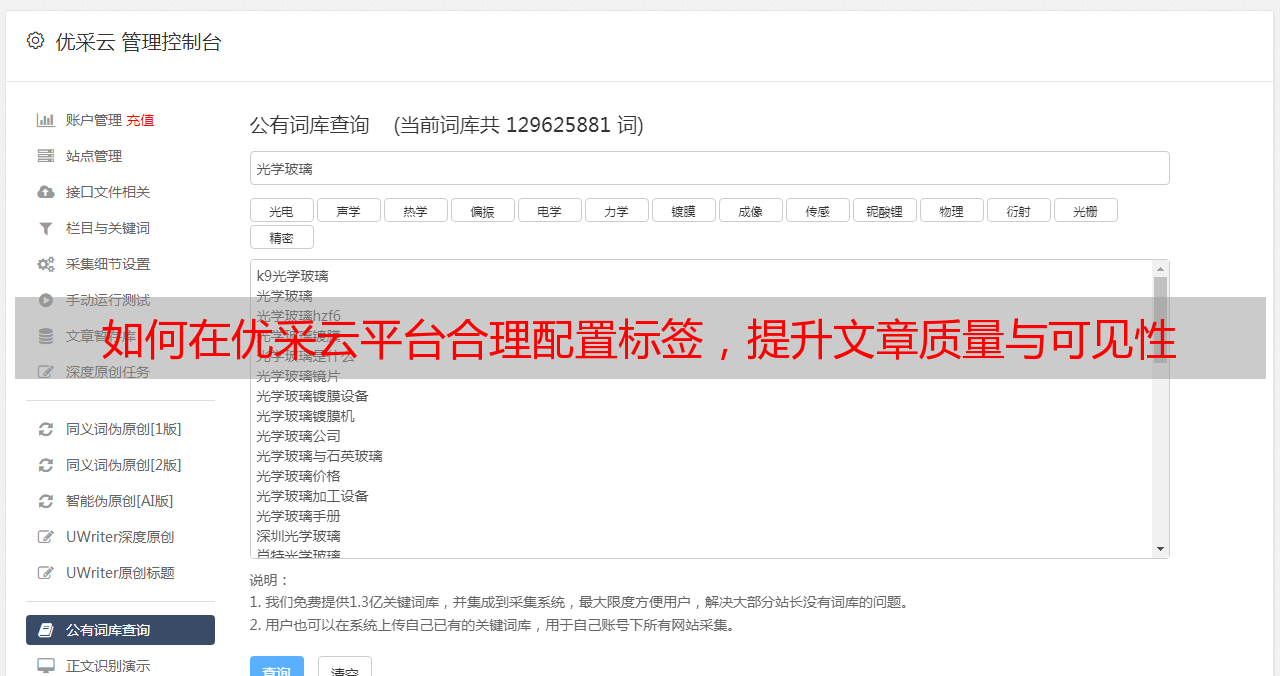
Task: Click the results list scroll-down arrow
Action: pos(1161,549)
